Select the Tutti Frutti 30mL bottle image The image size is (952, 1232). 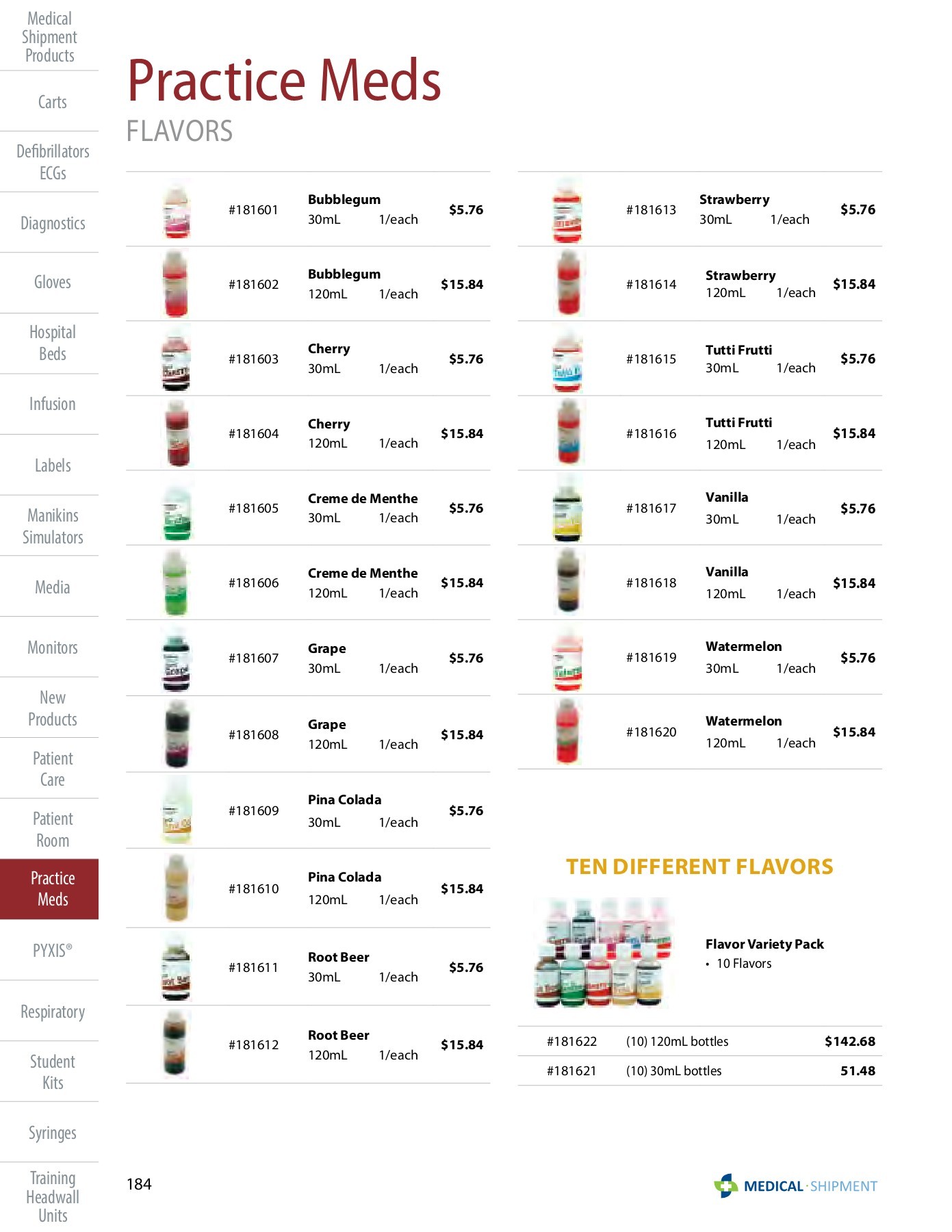click(567, 359)
